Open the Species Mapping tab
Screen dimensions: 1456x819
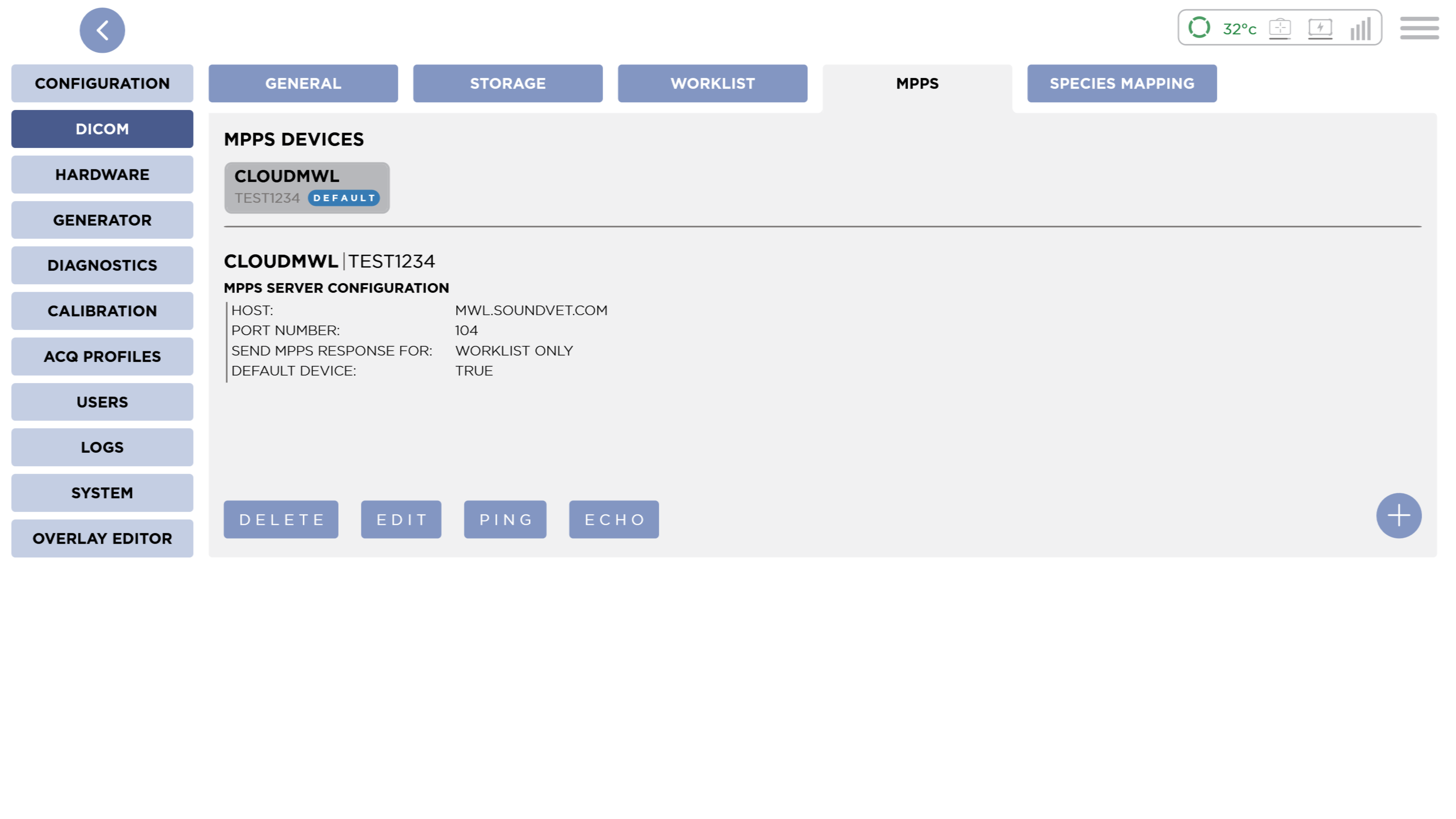coord(1121,84)
